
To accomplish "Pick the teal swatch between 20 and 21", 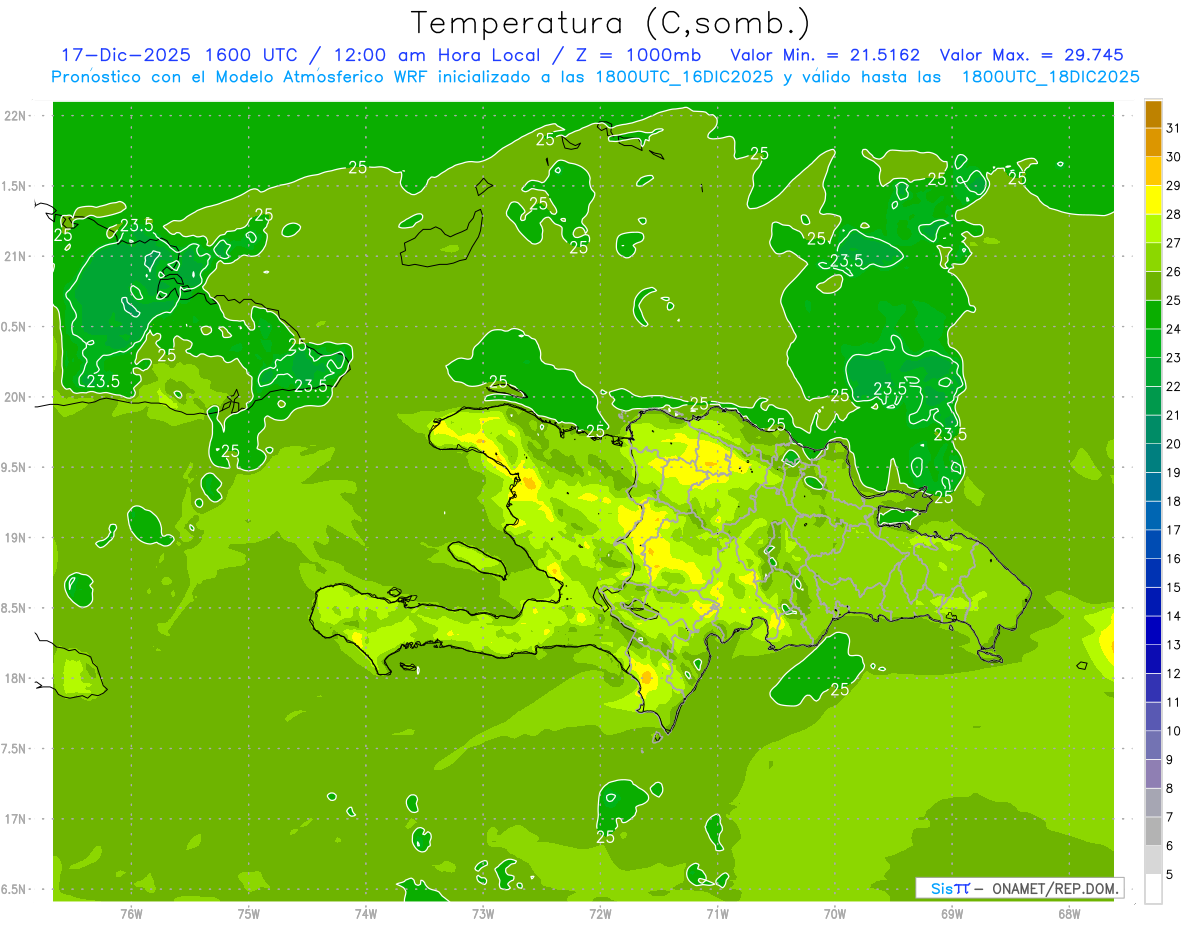I will click(x=1153, y=430).
